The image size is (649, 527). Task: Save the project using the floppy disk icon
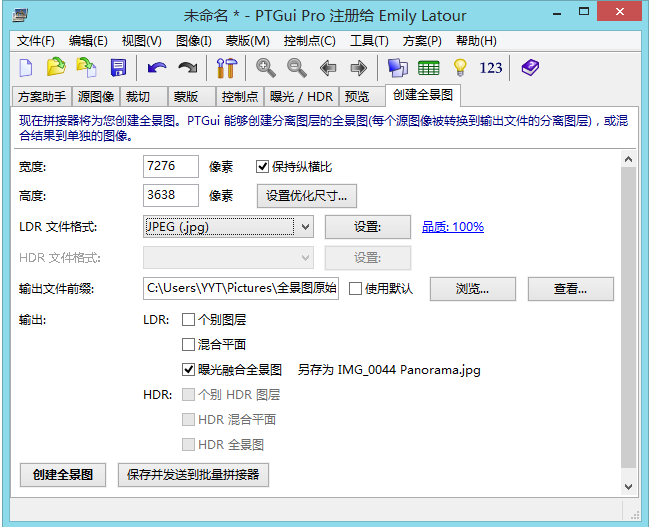point(118,68)
